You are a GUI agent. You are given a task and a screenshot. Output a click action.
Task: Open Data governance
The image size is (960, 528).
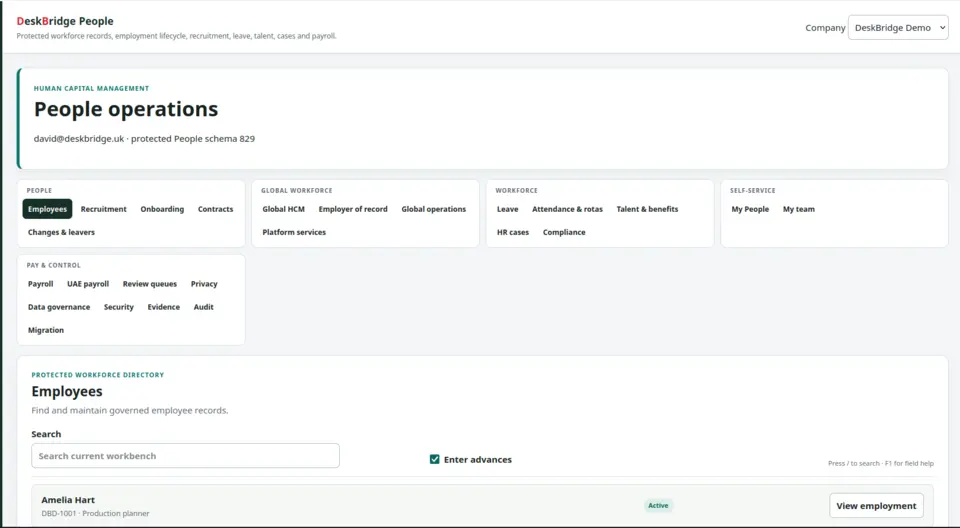59,307
